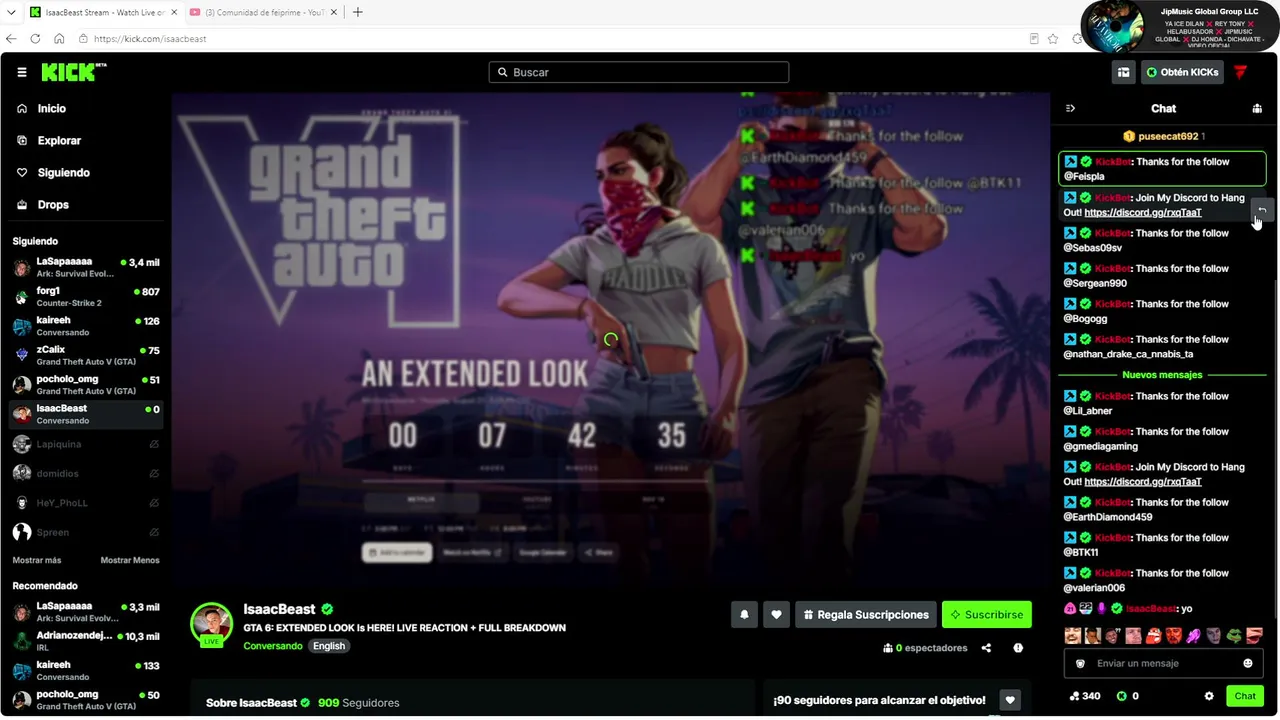Open stream info icon beside share

[x=1018, y=648]
